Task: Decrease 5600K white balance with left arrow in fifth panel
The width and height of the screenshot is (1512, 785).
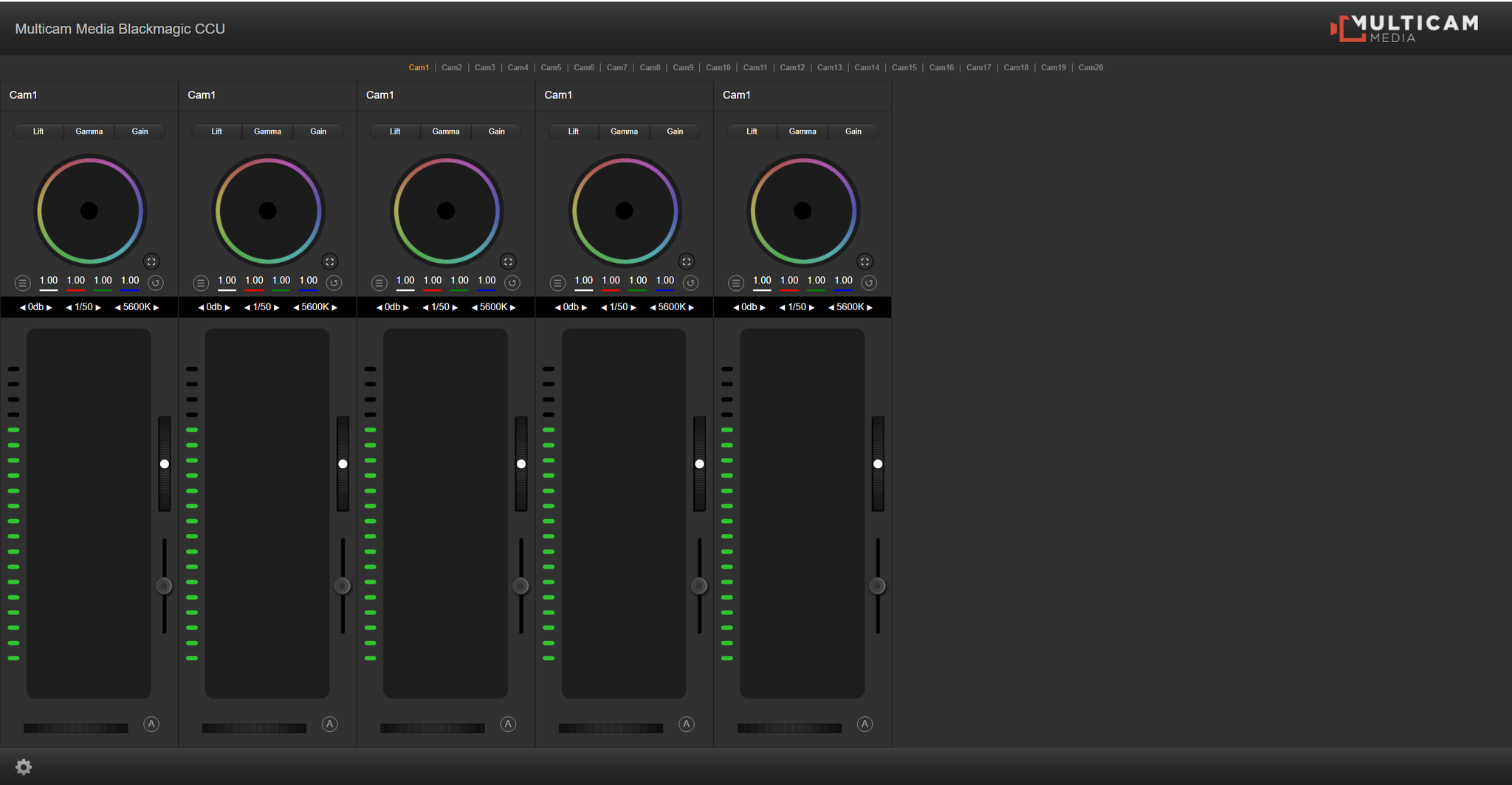Action: [831, 307]
